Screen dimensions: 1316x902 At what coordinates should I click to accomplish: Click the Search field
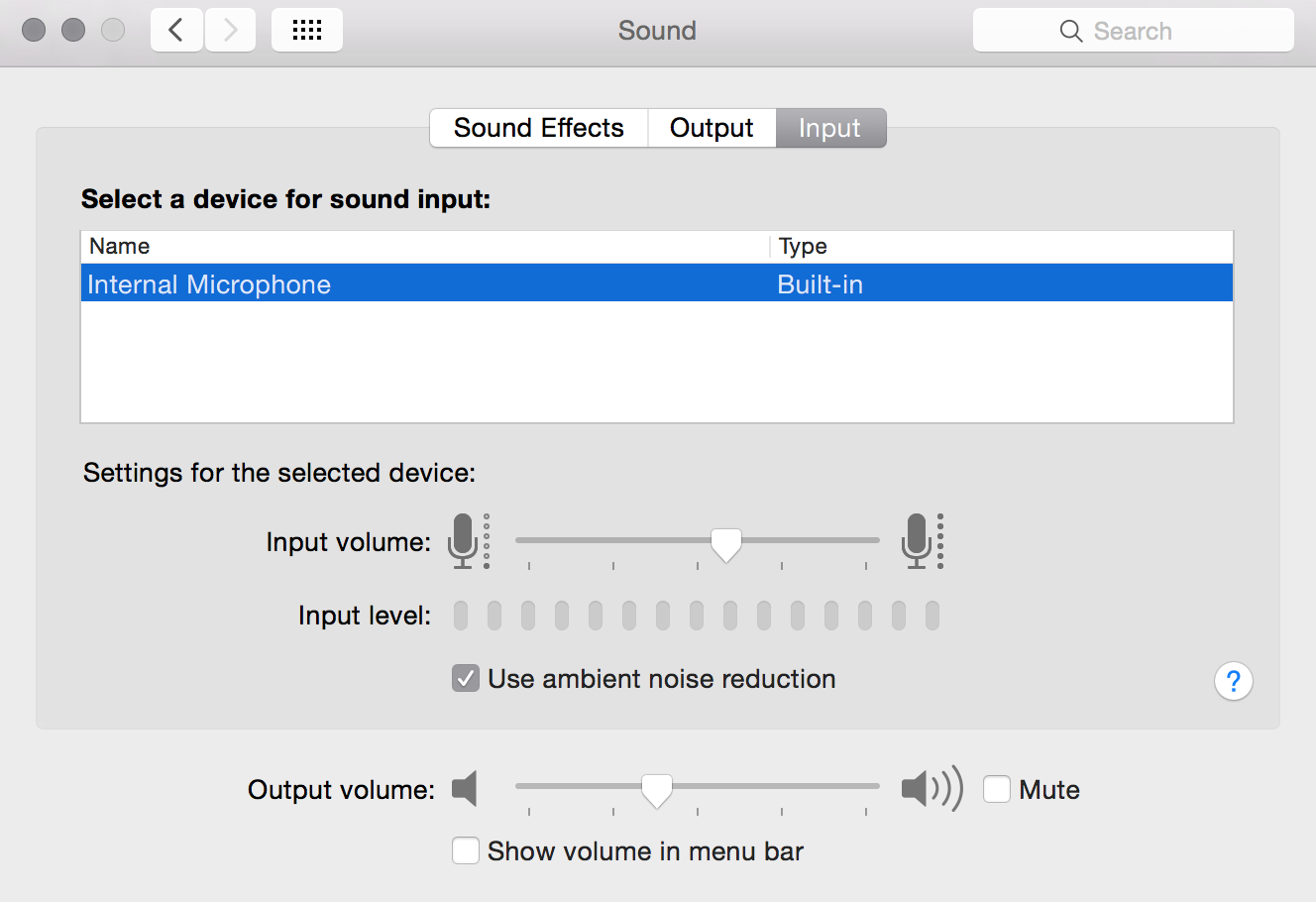[x=1134, y=31]
